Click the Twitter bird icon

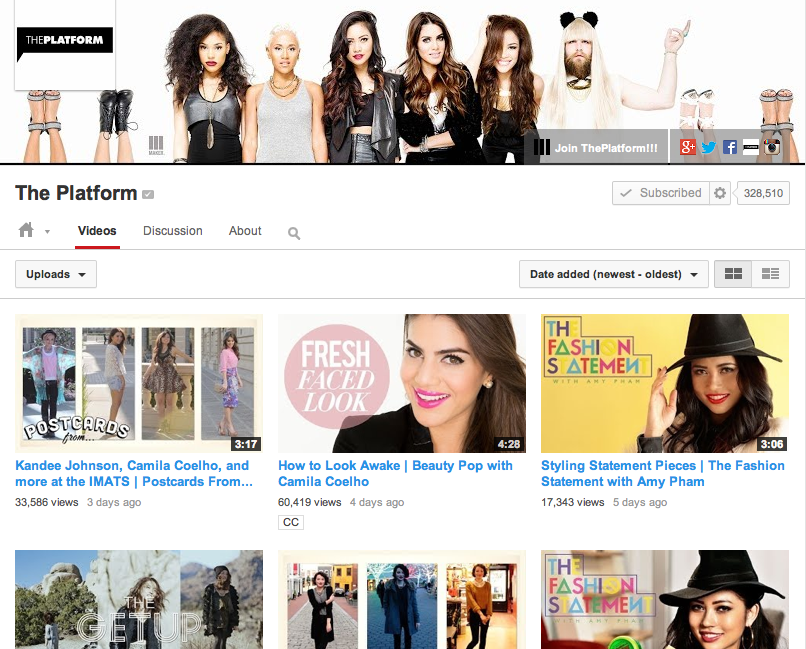tap(709, 147)
